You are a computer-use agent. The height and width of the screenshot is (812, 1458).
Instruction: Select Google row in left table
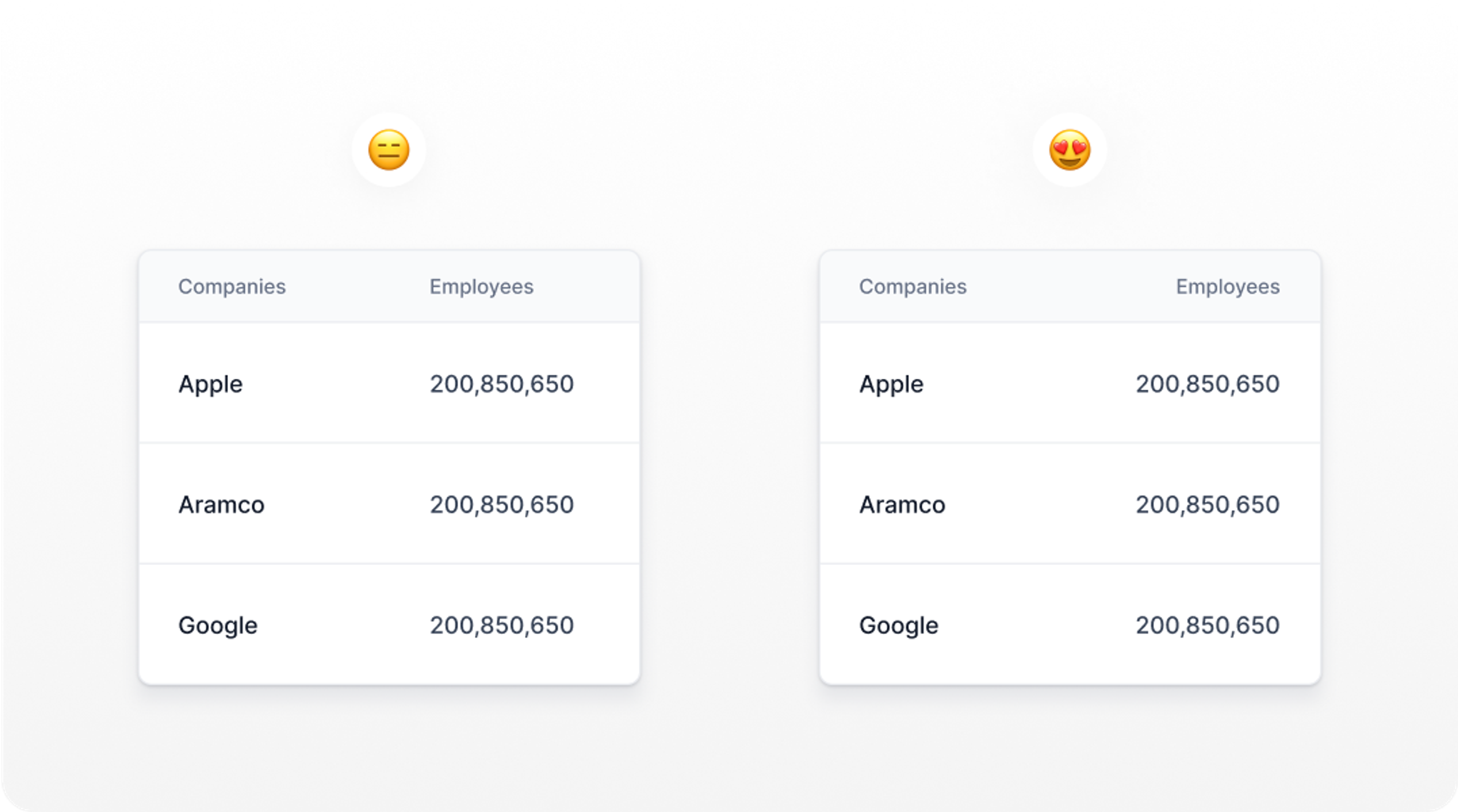coord(390,625)
